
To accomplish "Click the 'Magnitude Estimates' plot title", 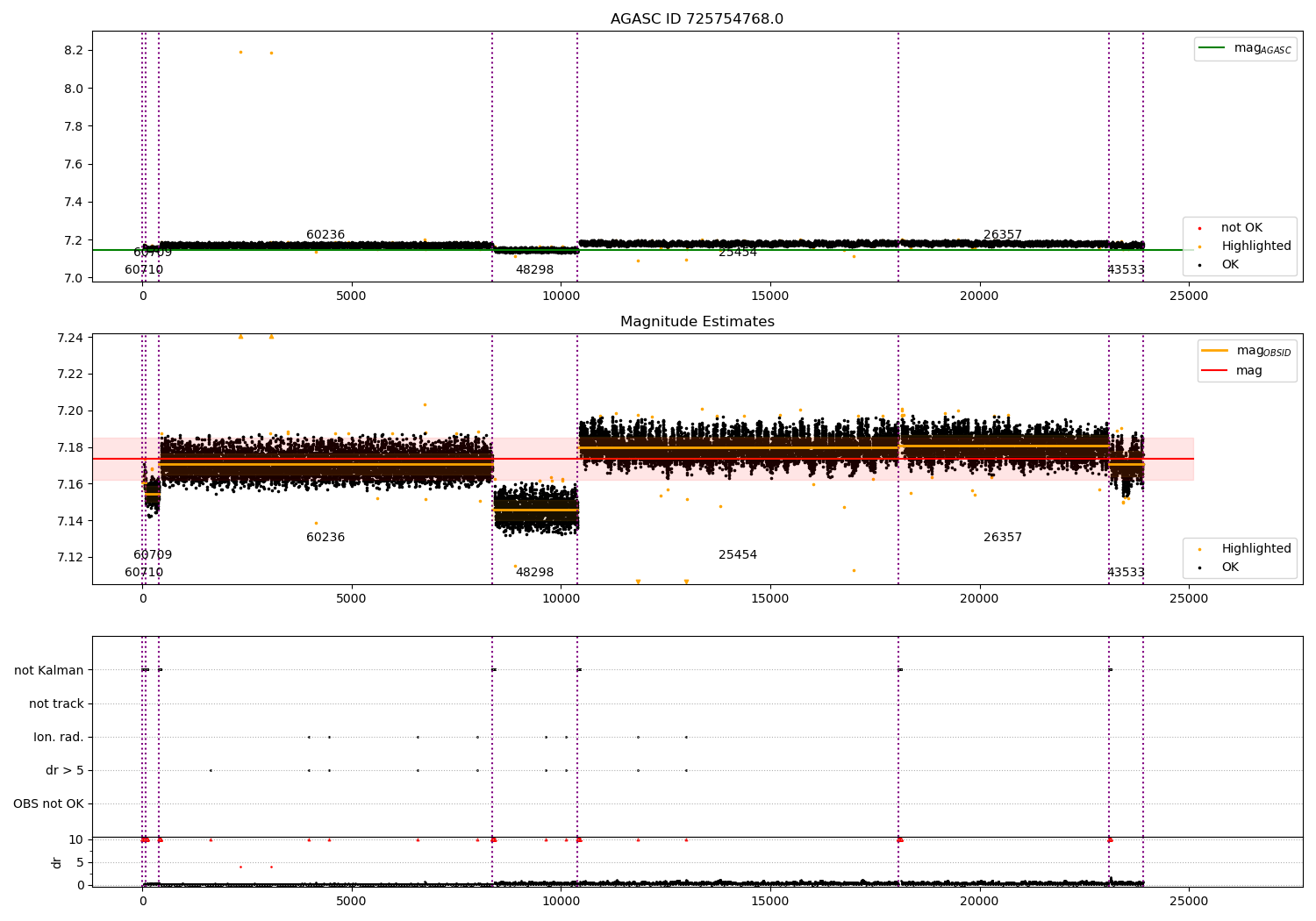I will [x=697, y=322].
